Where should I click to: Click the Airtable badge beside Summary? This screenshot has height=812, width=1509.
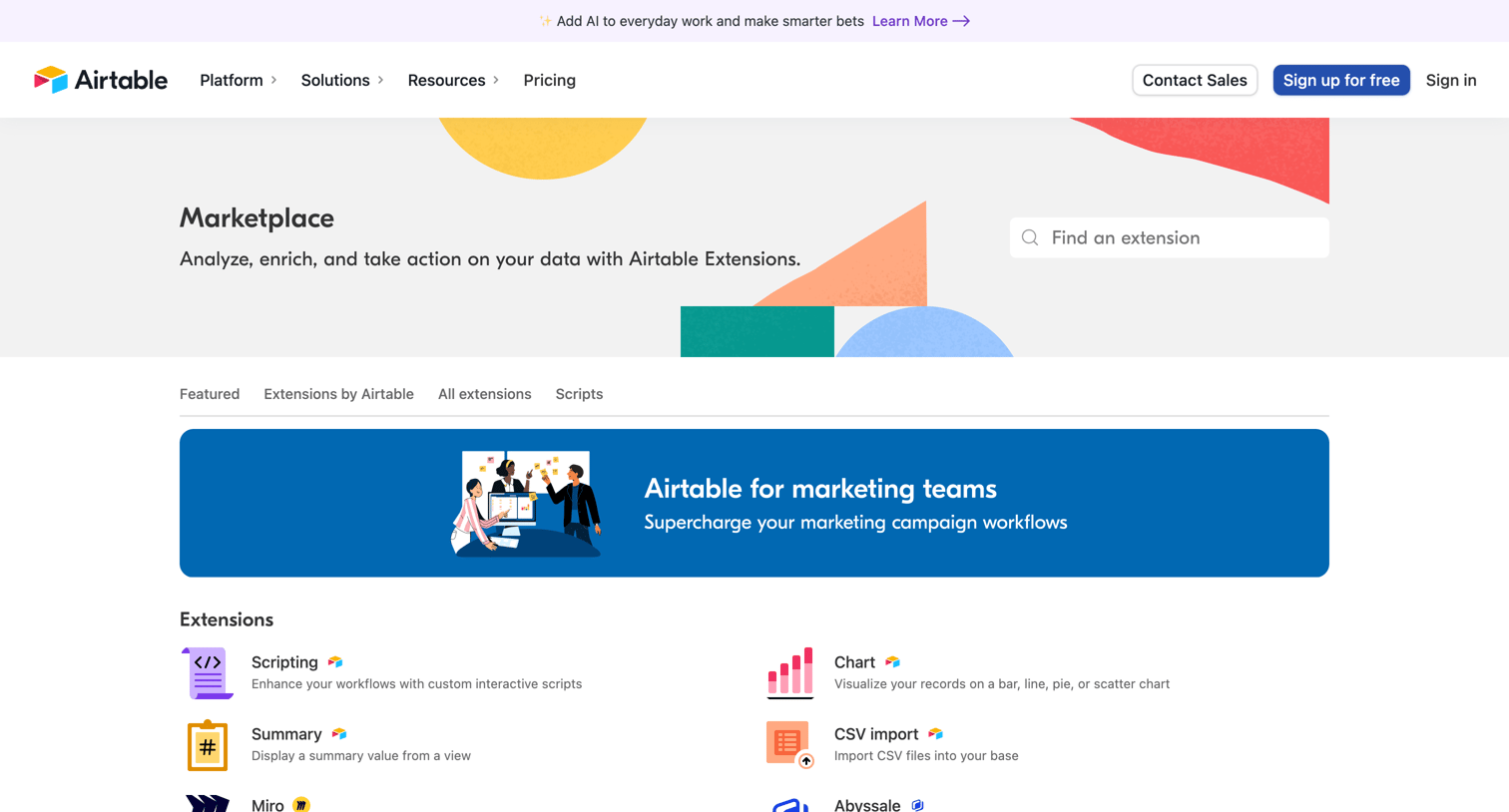339,734
